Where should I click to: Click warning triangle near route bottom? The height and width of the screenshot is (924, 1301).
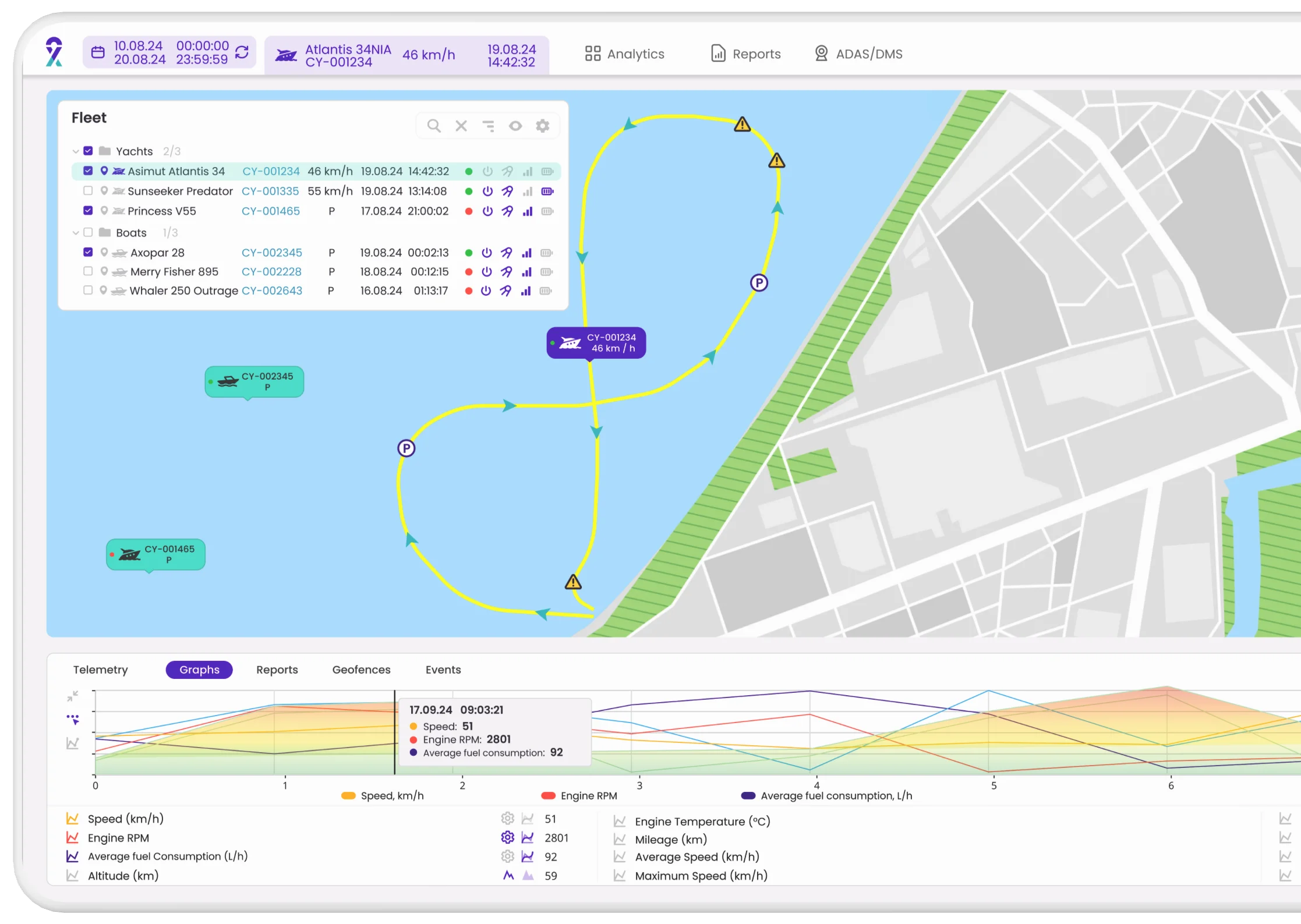573,582
